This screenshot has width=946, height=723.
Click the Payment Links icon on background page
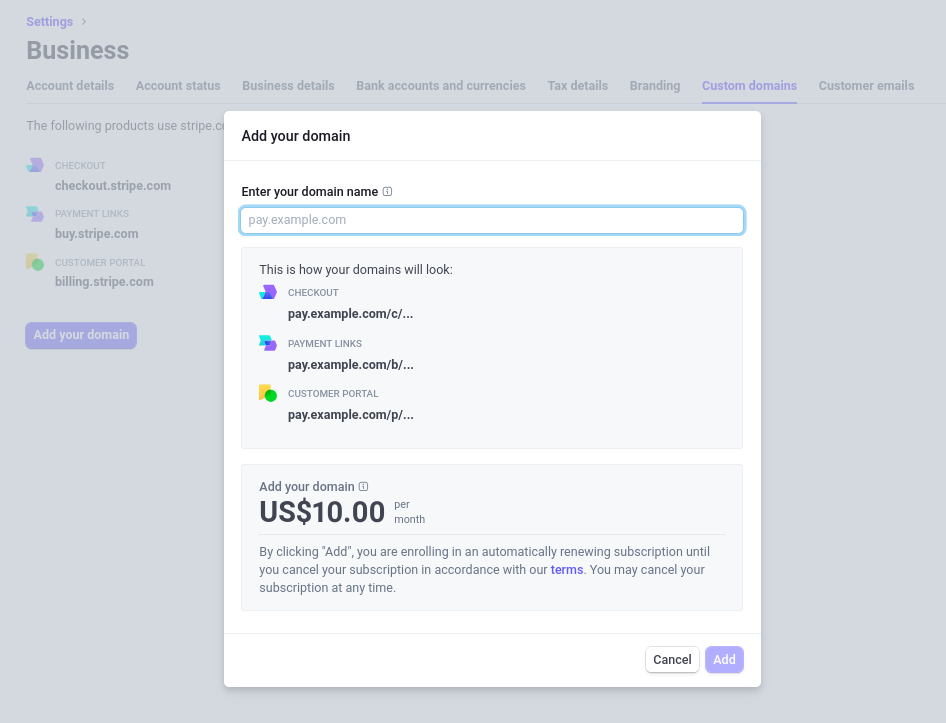pyautogui.click(x=35, y=214)
